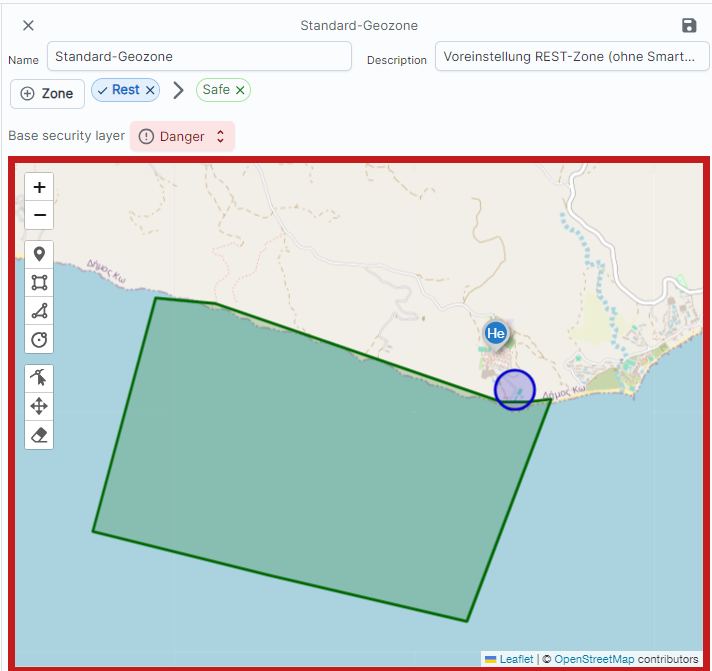Activate the drag layers tool
This screenshot has width=712, height=671.
click(x=39, y=406)
